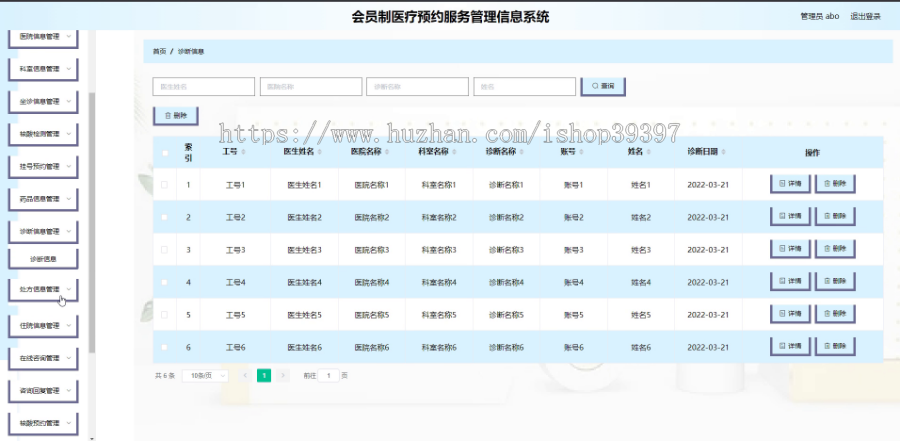Expand the 核酸预约管理 sidebar menu
This screenshot has height=441, width=900.
43,423
